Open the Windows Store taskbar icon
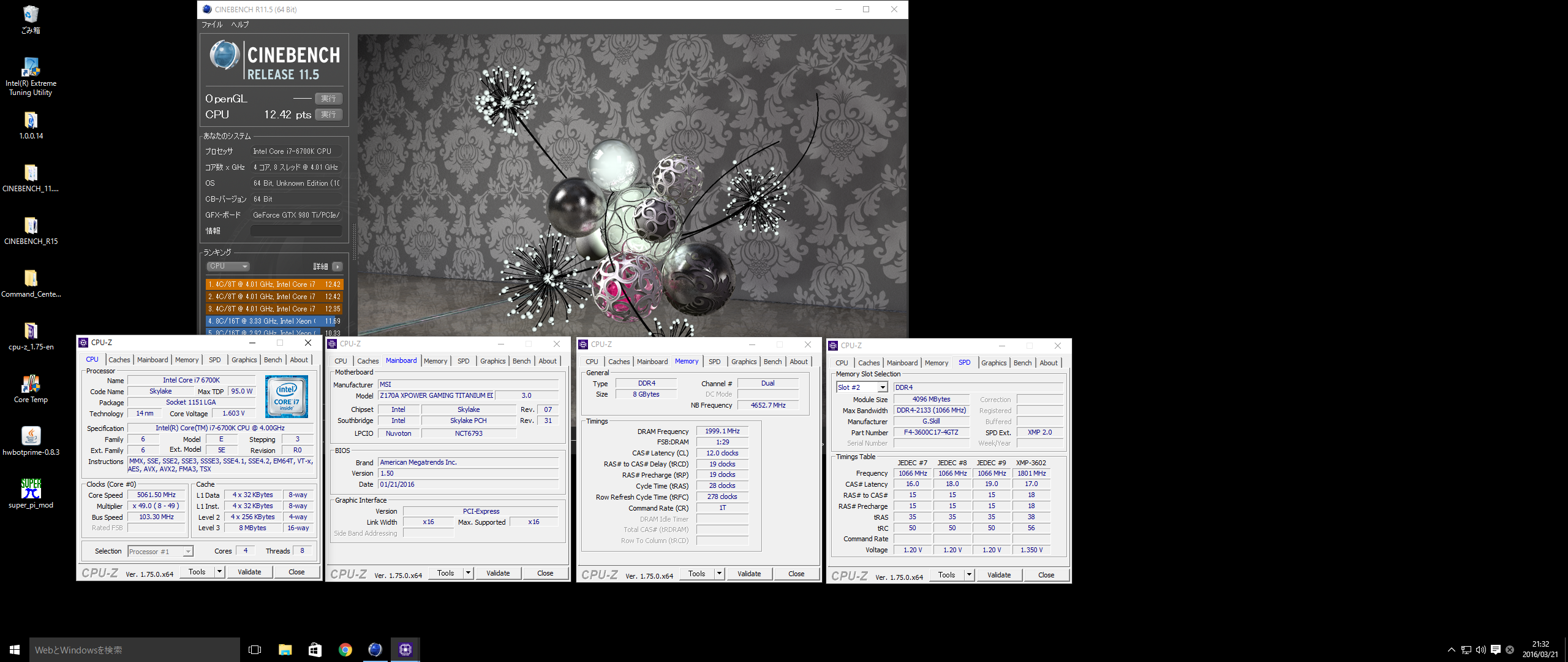This screenshot has width=1568, height=662. click(315, 650)
